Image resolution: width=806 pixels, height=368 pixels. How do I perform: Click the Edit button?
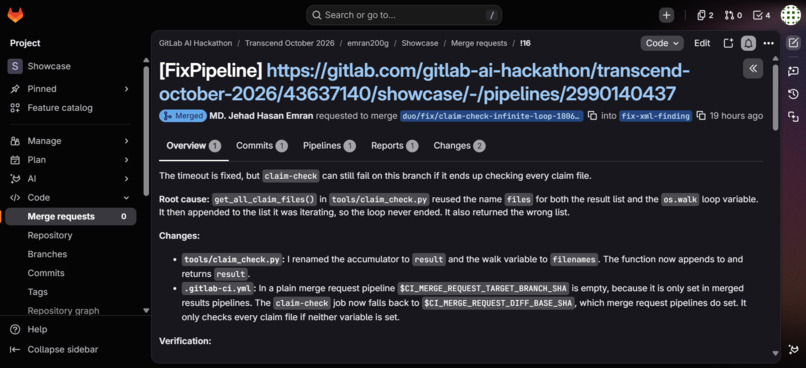pyautogui.click(x=702, y=44)
